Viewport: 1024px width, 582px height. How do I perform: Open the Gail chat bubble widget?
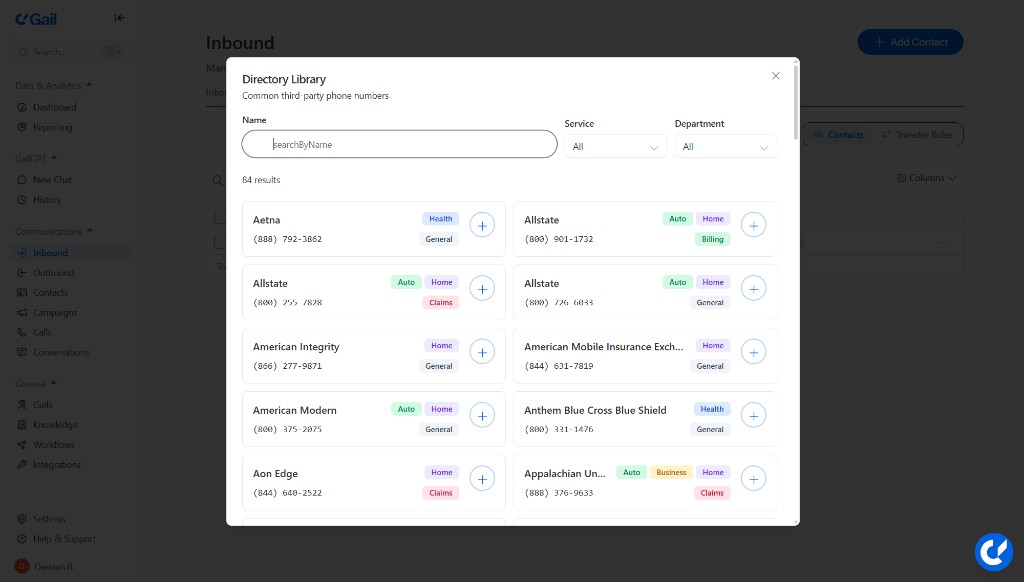pyautogui.click(x=993, y=551)
